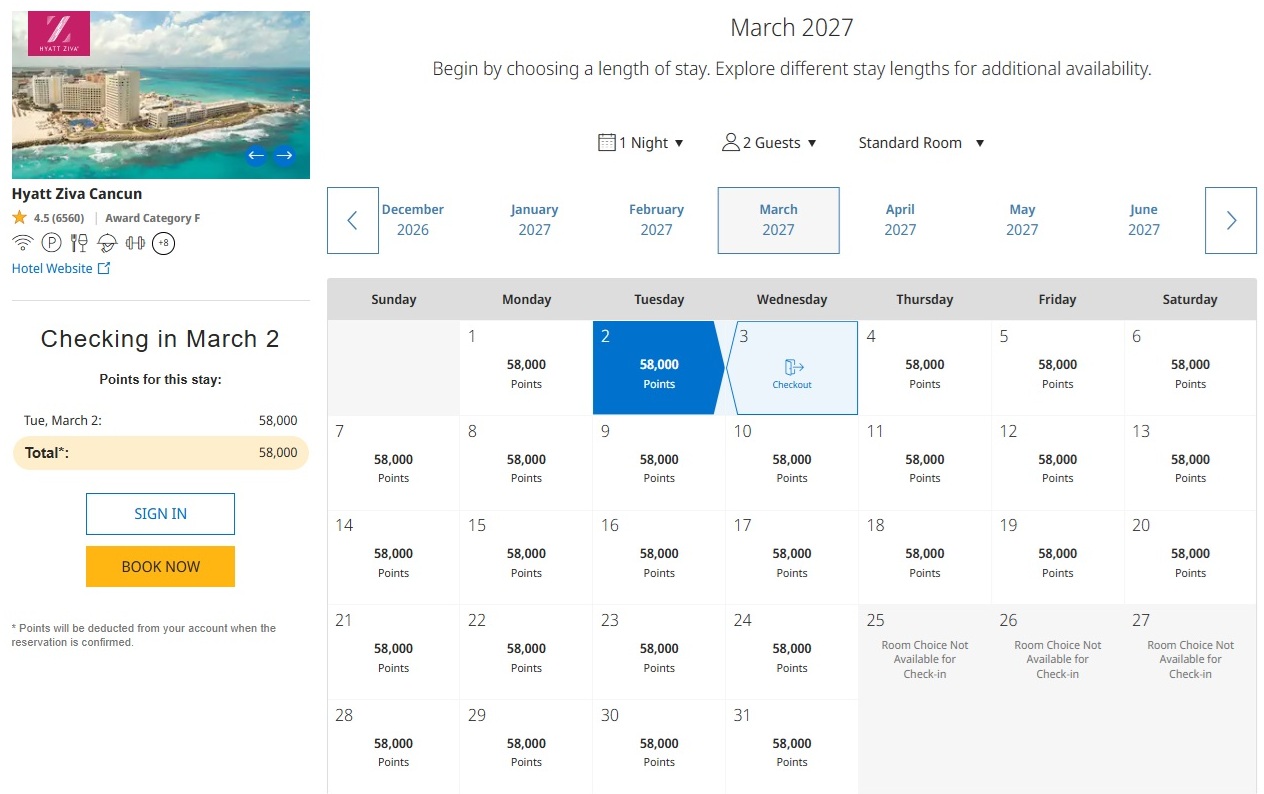
Task: Open the 2 Guests dropdown
Action: point(770,143)
